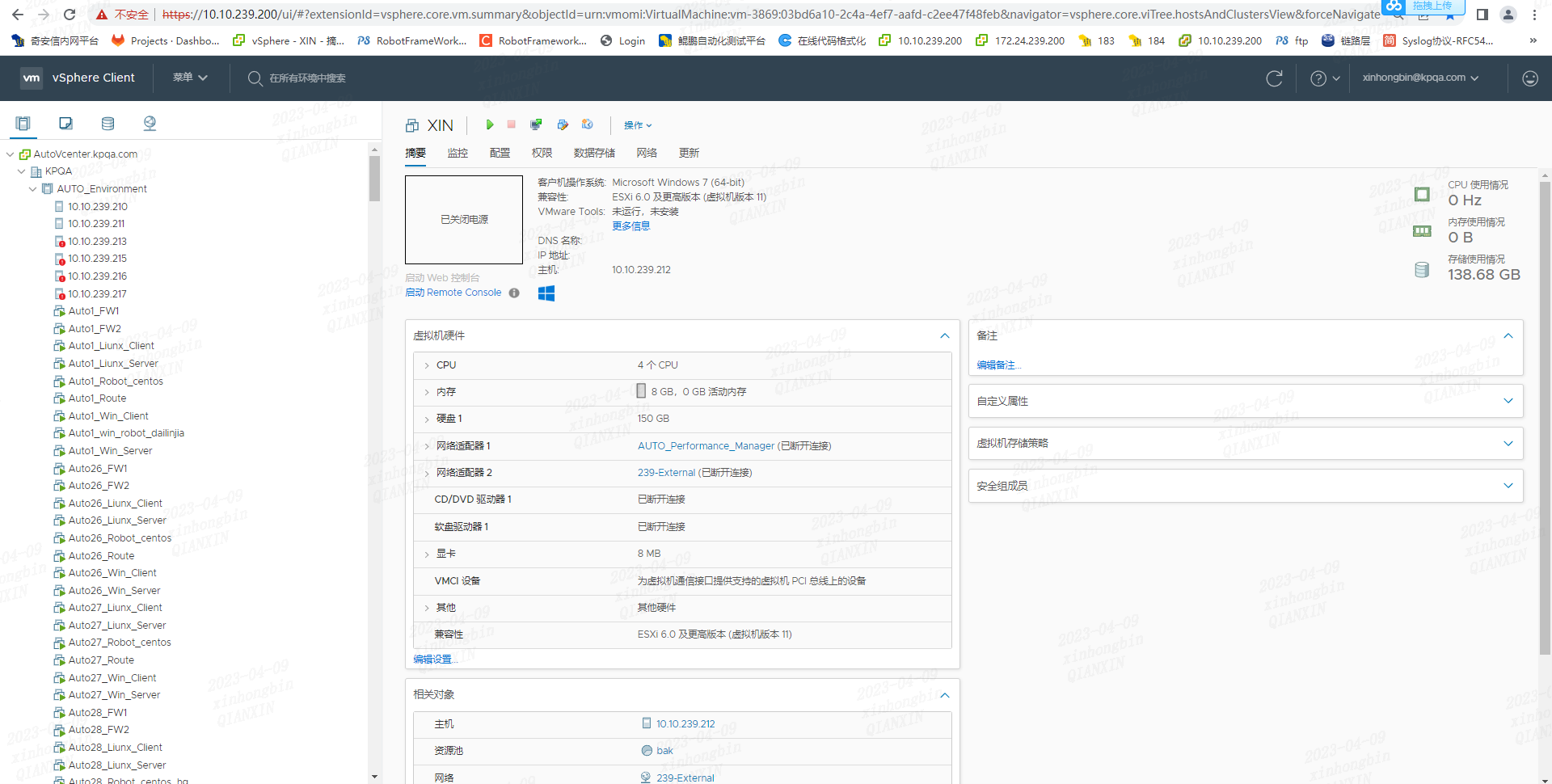
Task: Open Networking view icon in navigator
Action: tap(150, 124)
